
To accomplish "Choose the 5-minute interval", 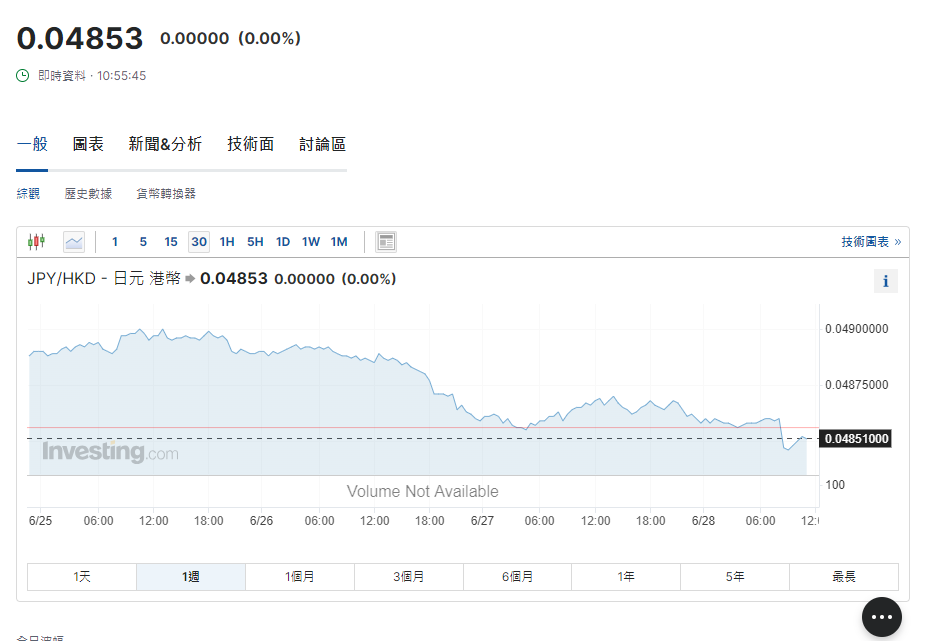I will (143, 242).
